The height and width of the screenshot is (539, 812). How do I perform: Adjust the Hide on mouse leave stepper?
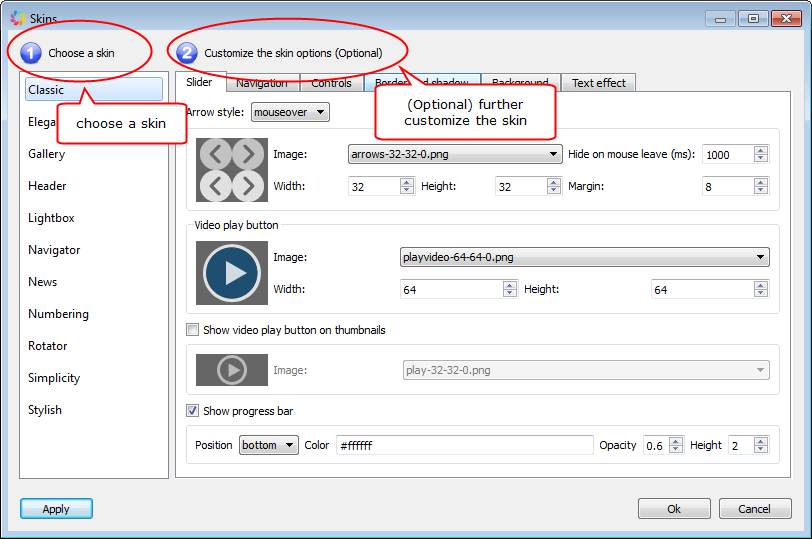761,154
